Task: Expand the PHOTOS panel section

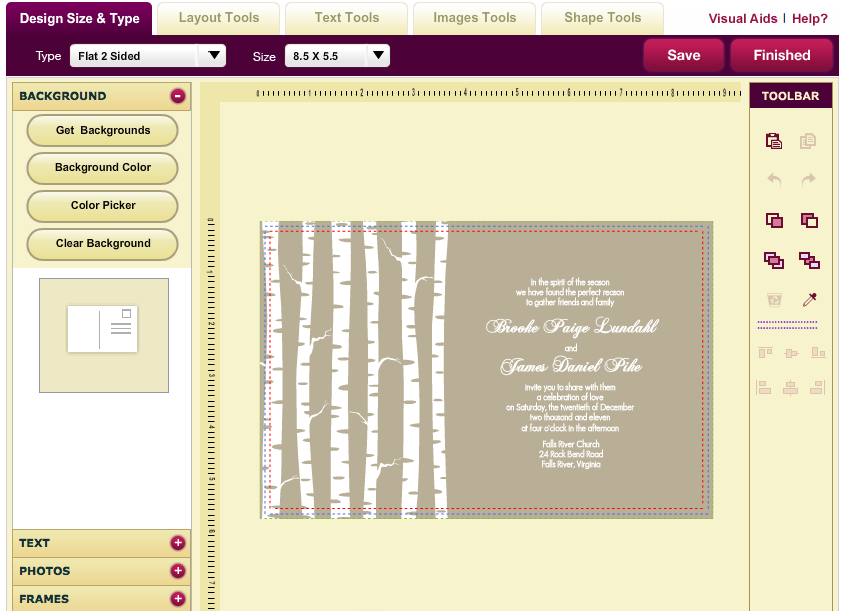Action: 178,571
